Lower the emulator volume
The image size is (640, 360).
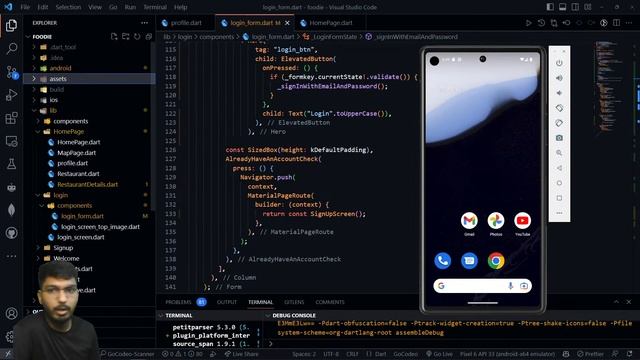(559, 93)
